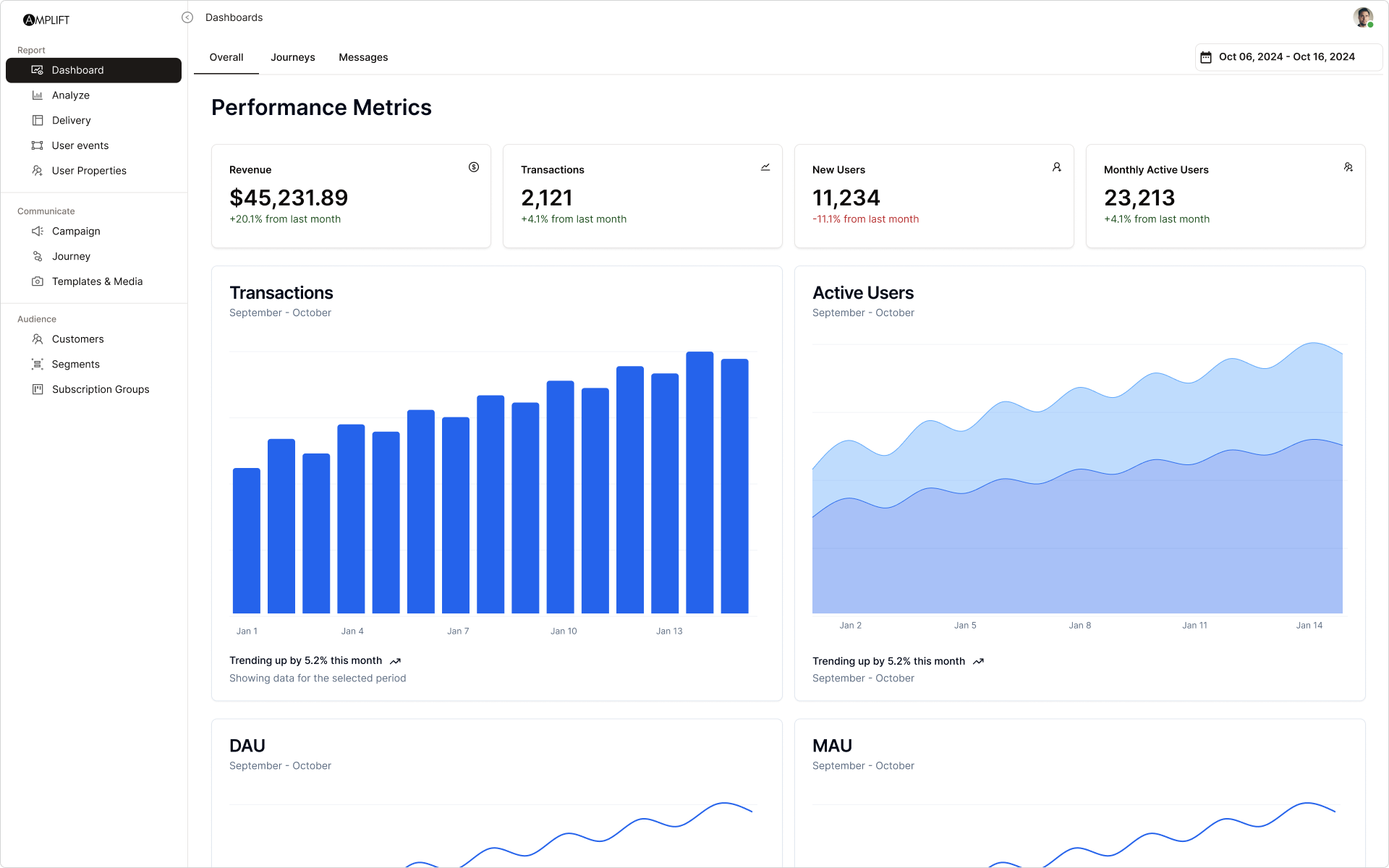Screen dimensions: 1389x868
Task: Select the Campaign megaphone icon
Action: [x=38, y=231]
